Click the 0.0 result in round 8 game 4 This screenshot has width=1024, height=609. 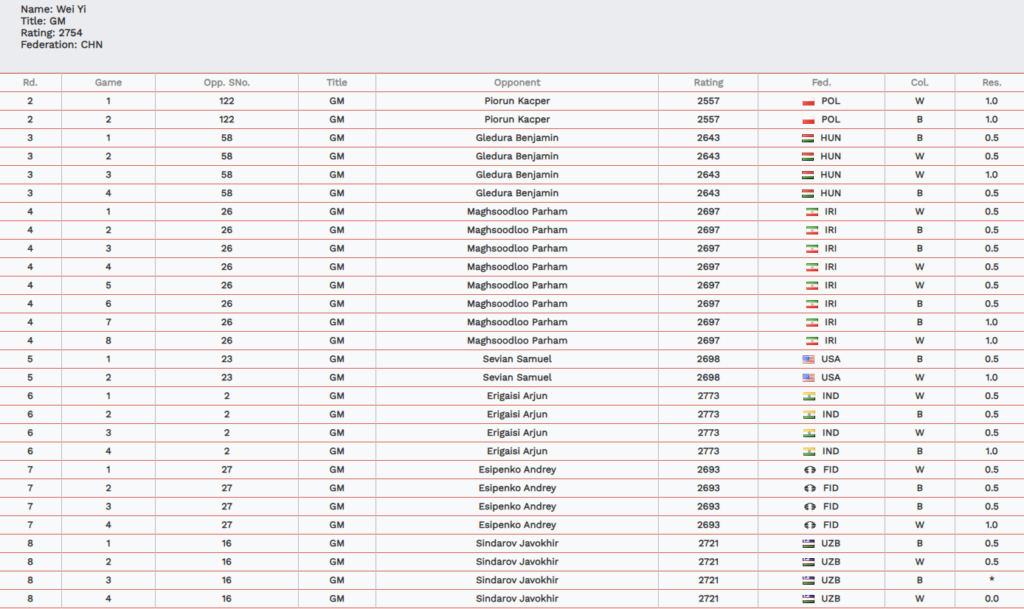(x=991, y=598)
